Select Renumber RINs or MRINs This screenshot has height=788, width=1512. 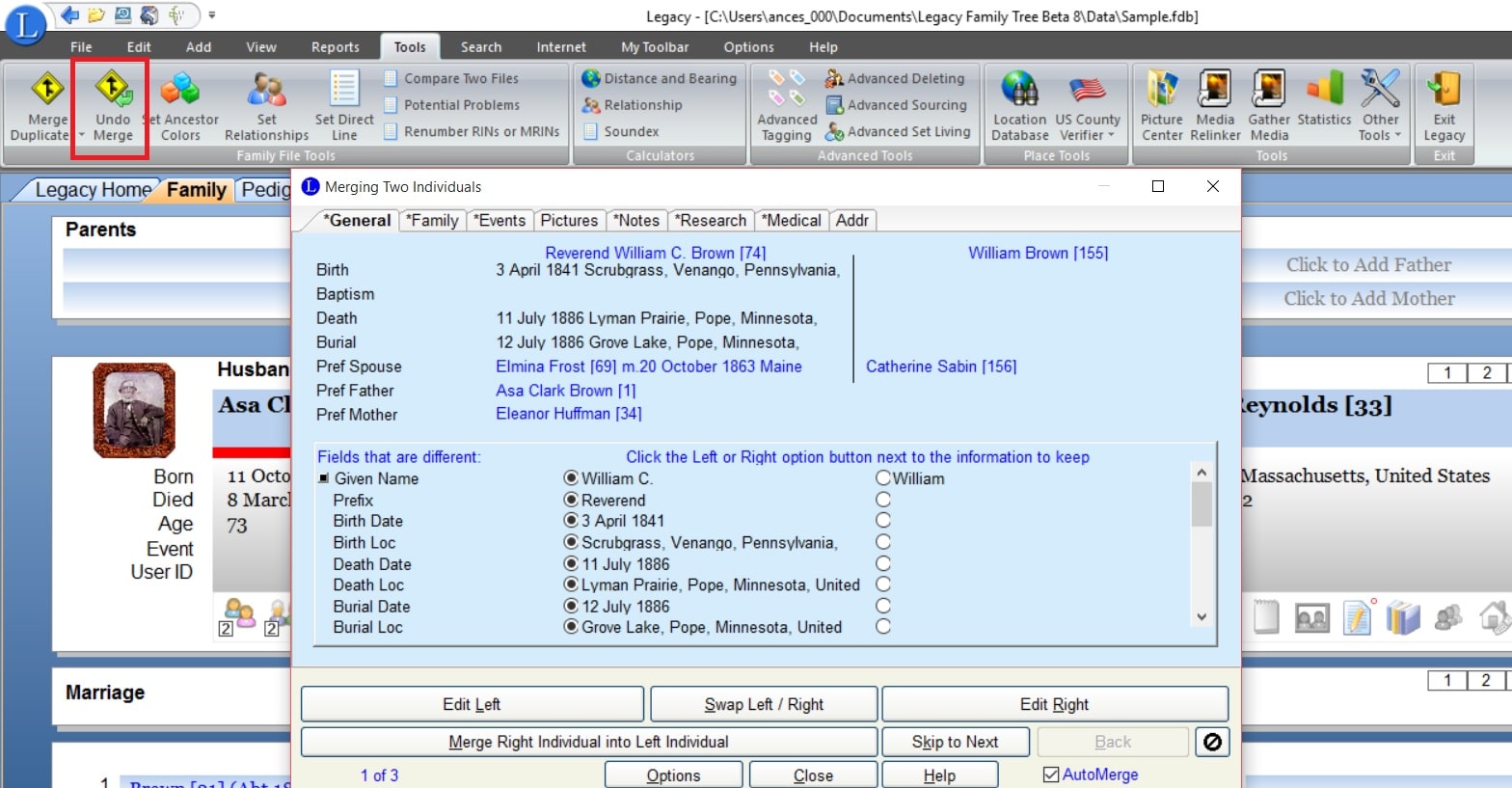click(x=472, y=131)
